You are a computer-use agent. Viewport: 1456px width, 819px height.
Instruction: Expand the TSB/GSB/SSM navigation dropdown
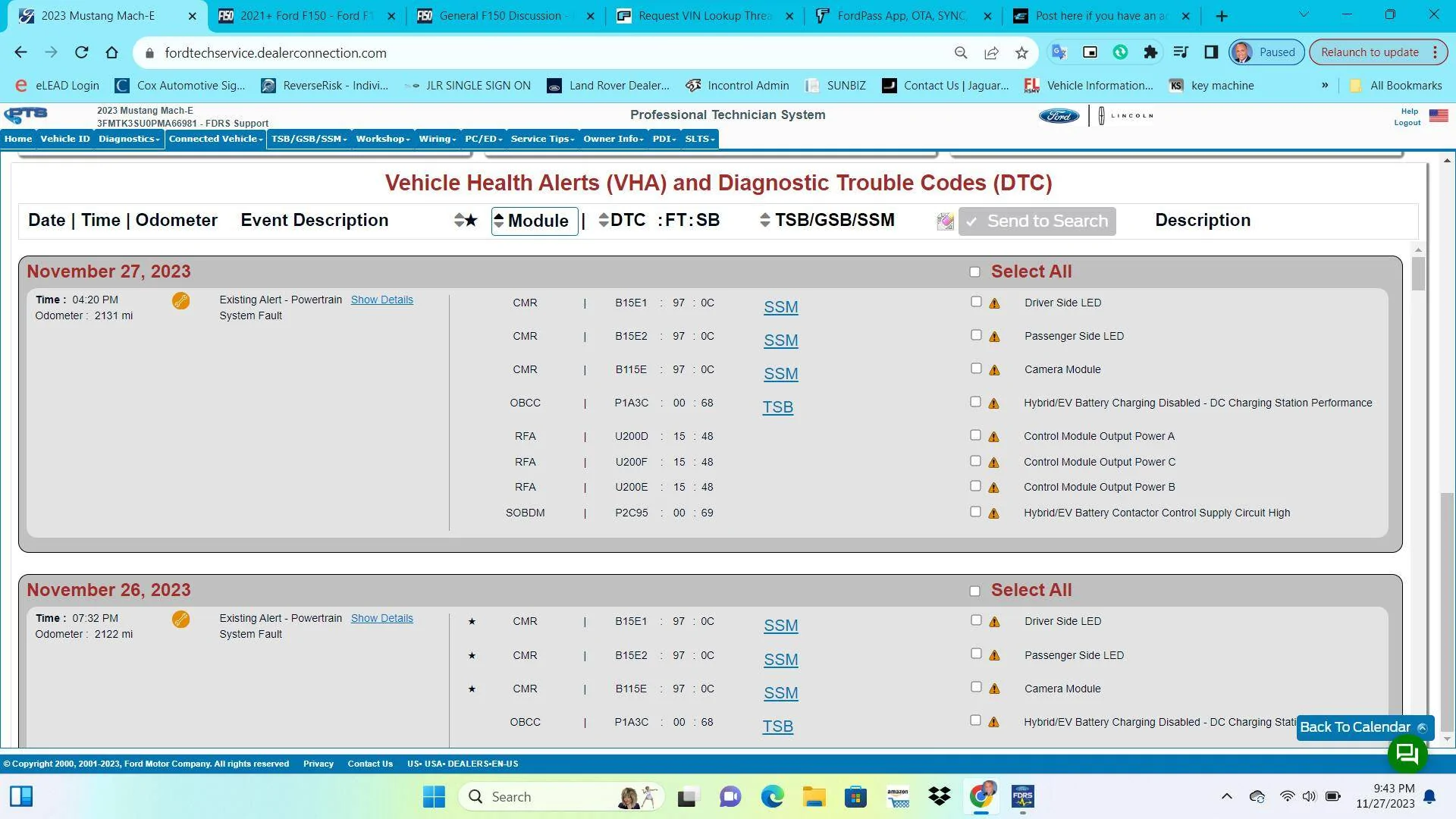point(309,139)
